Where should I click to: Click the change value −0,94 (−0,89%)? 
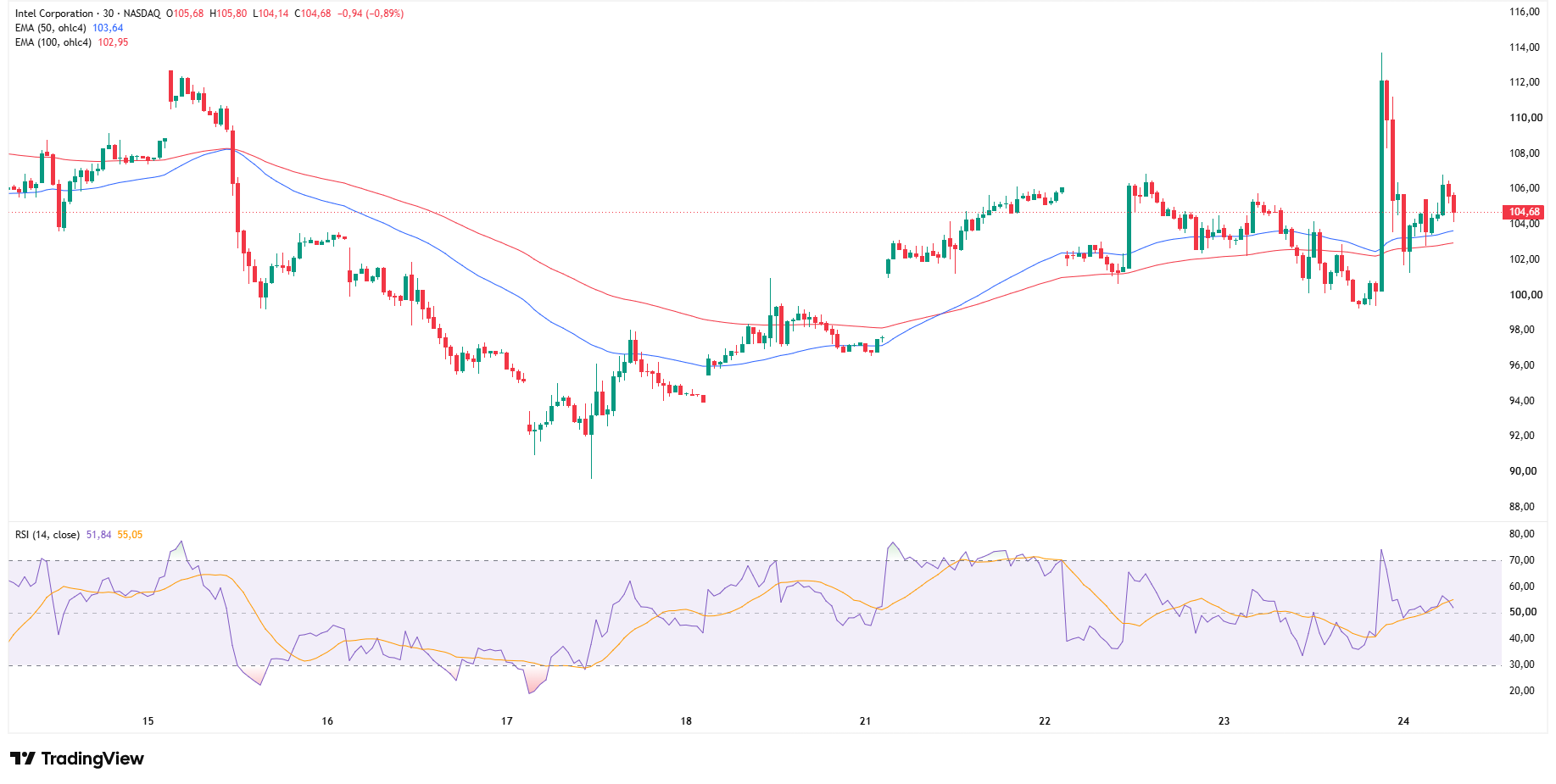click(371, 14)
